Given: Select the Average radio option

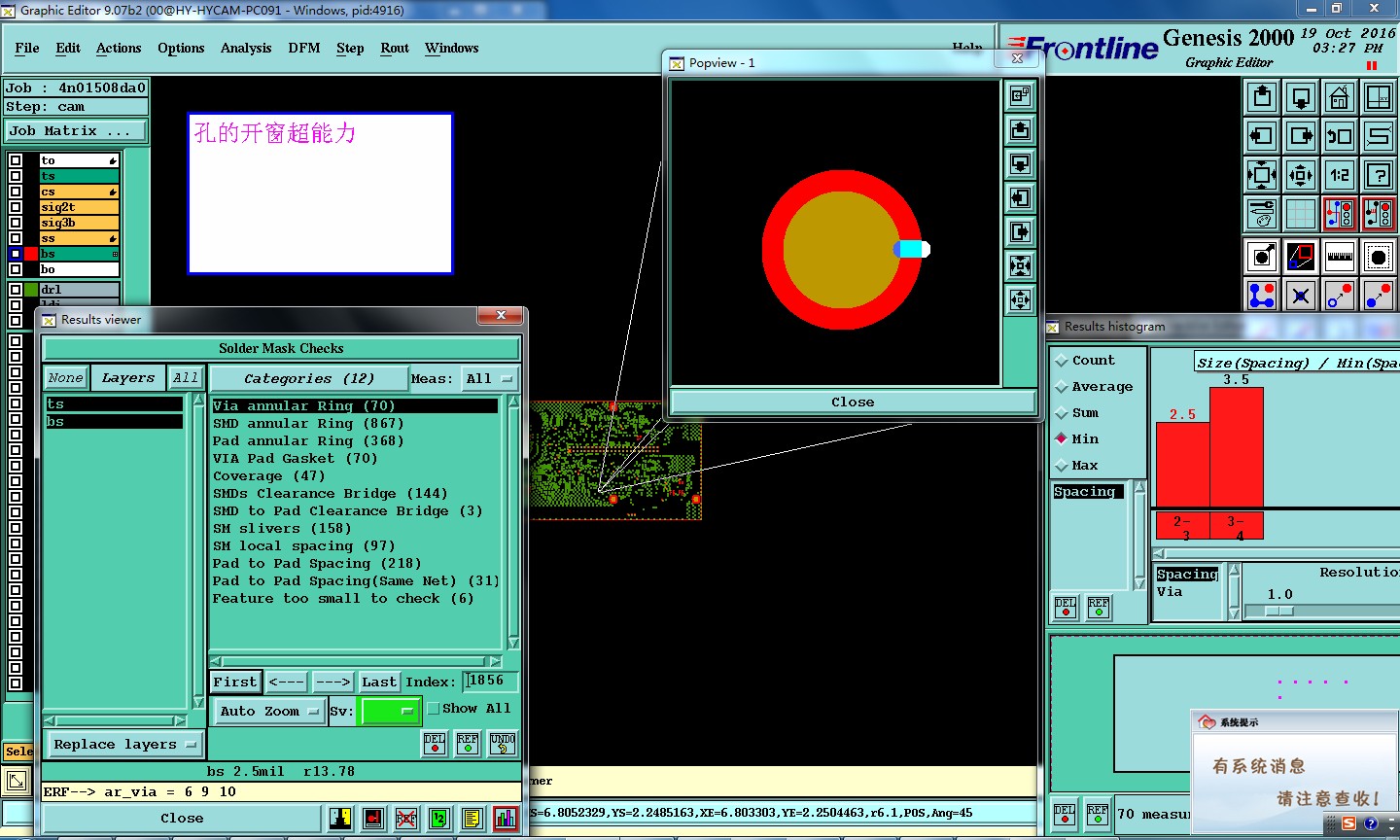Looking at the screenshot, I should point(1062,387).
